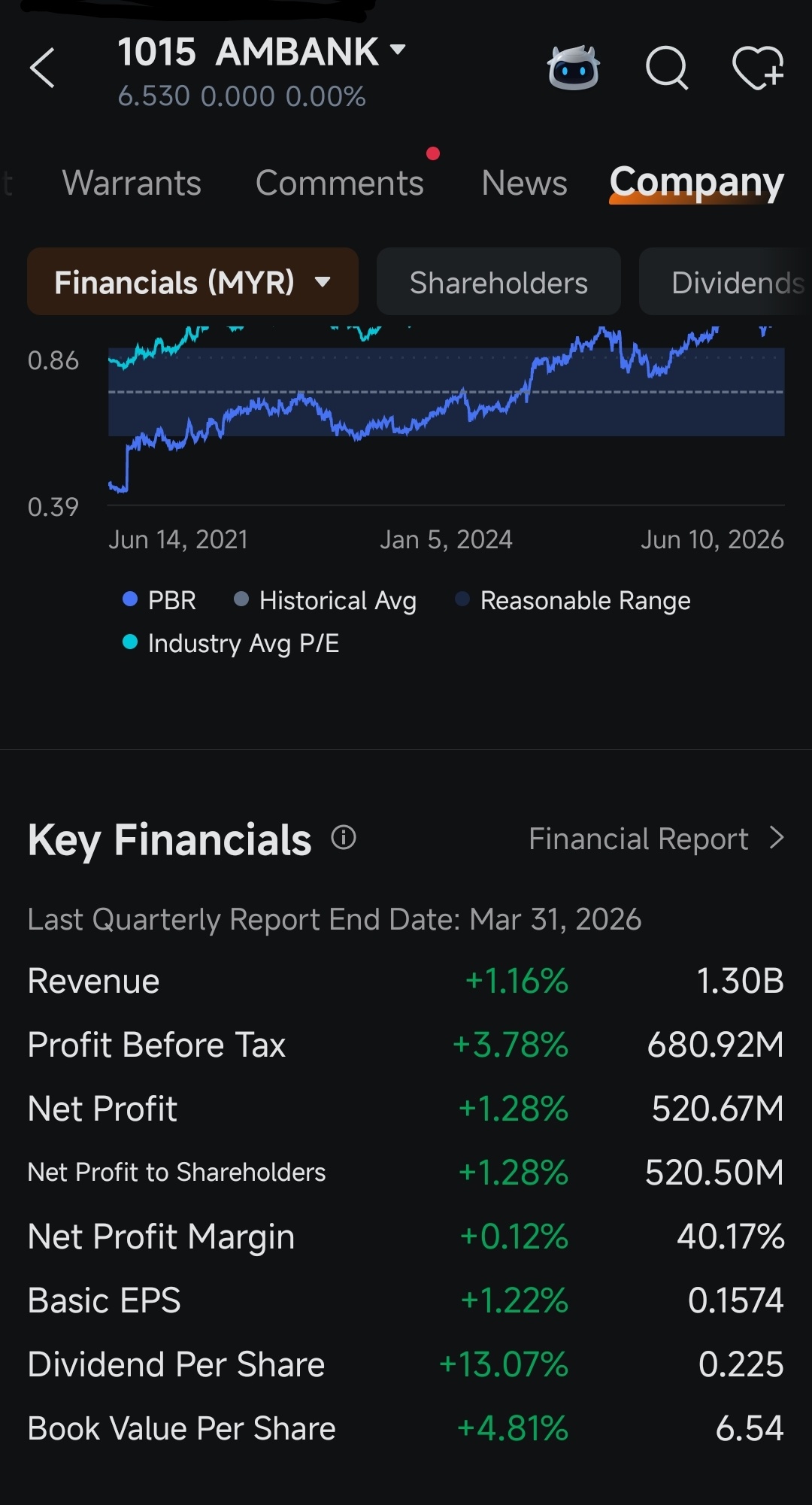Go back using the left arrow
Screen dimensions: 812x1505
[x=42, y=68]
